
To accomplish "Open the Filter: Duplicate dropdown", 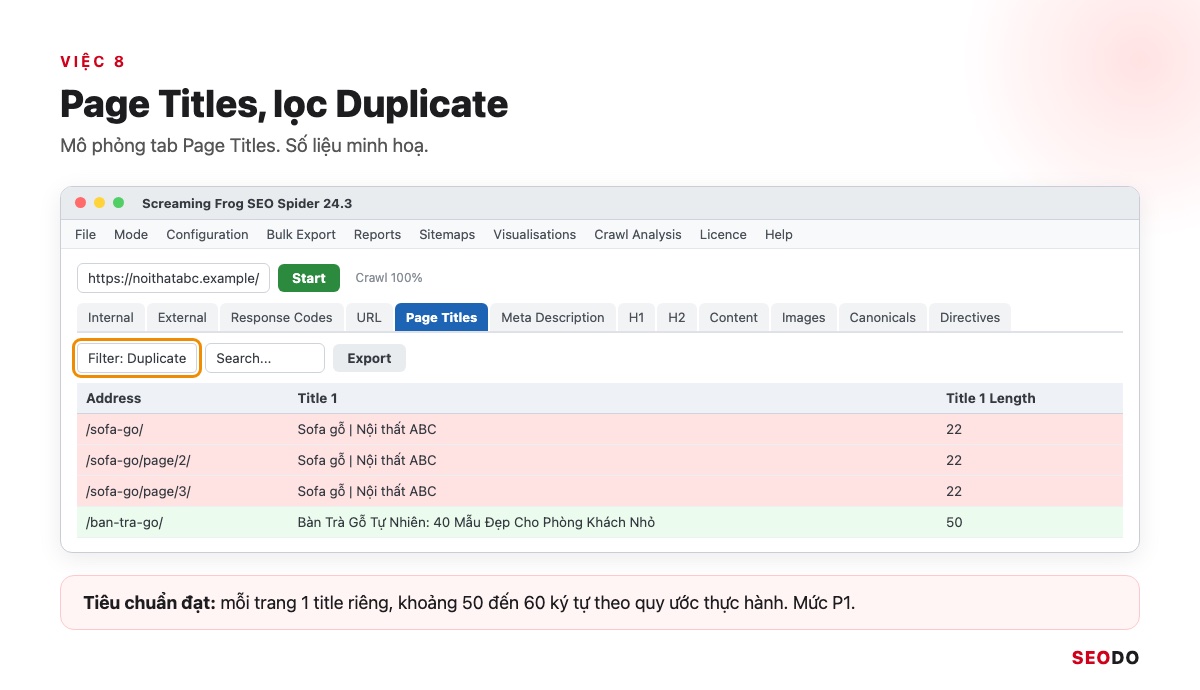I will (x=137, y=358).
